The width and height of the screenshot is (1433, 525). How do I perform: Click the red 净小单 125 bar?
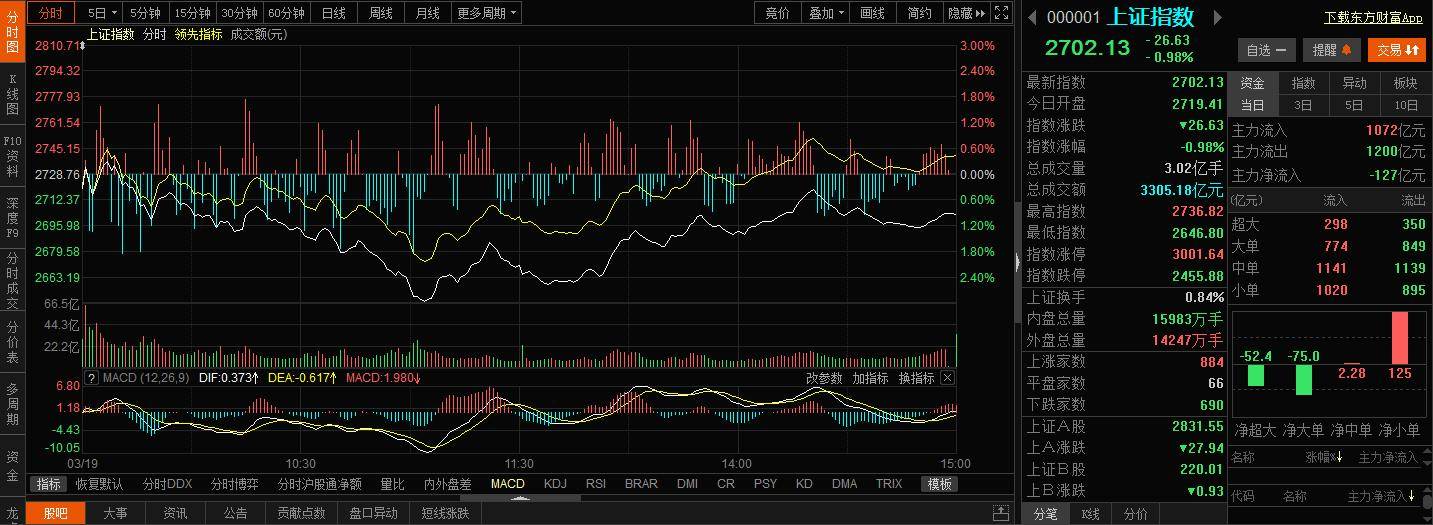click(x=1400, y=338)
